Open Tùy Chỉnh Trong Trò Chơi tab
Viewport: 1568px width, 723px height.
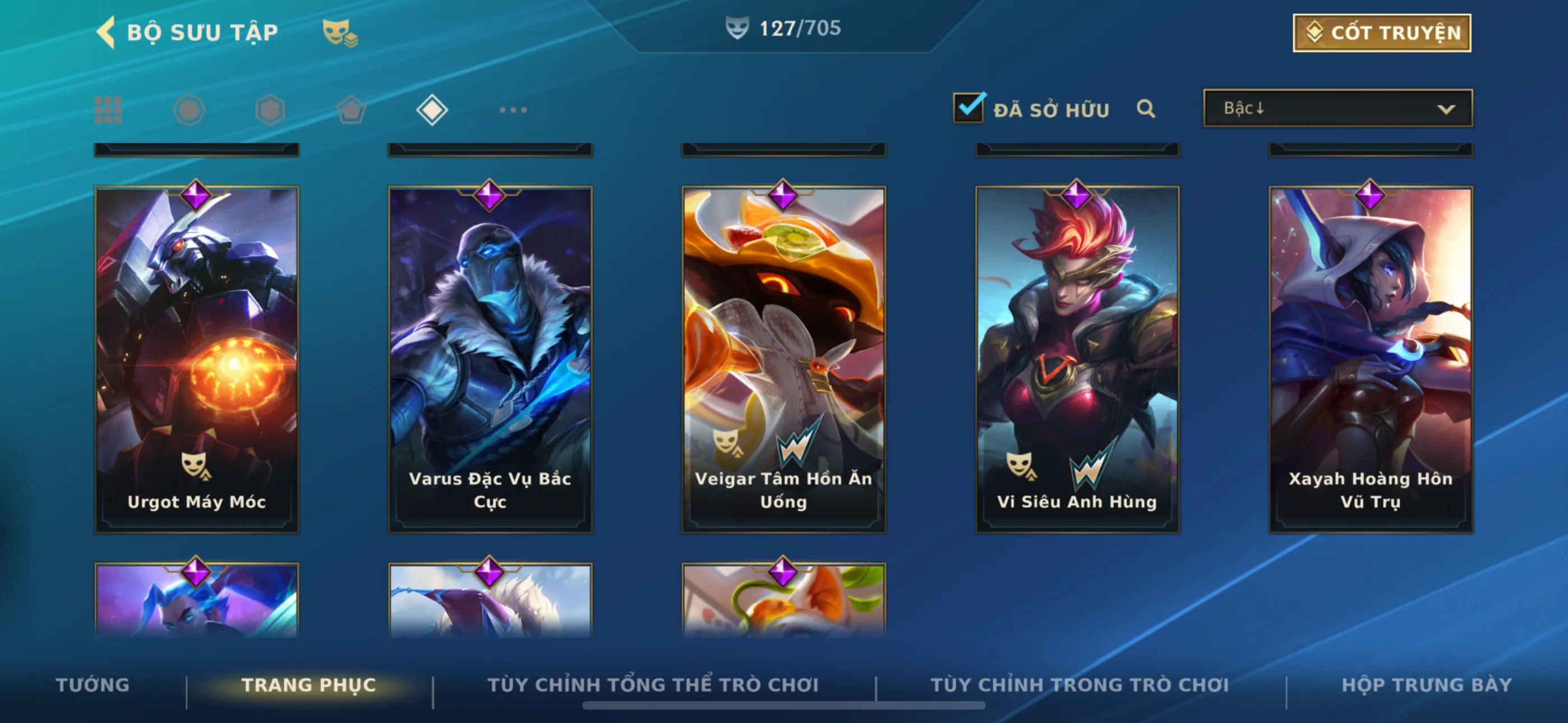point(1080,685)
